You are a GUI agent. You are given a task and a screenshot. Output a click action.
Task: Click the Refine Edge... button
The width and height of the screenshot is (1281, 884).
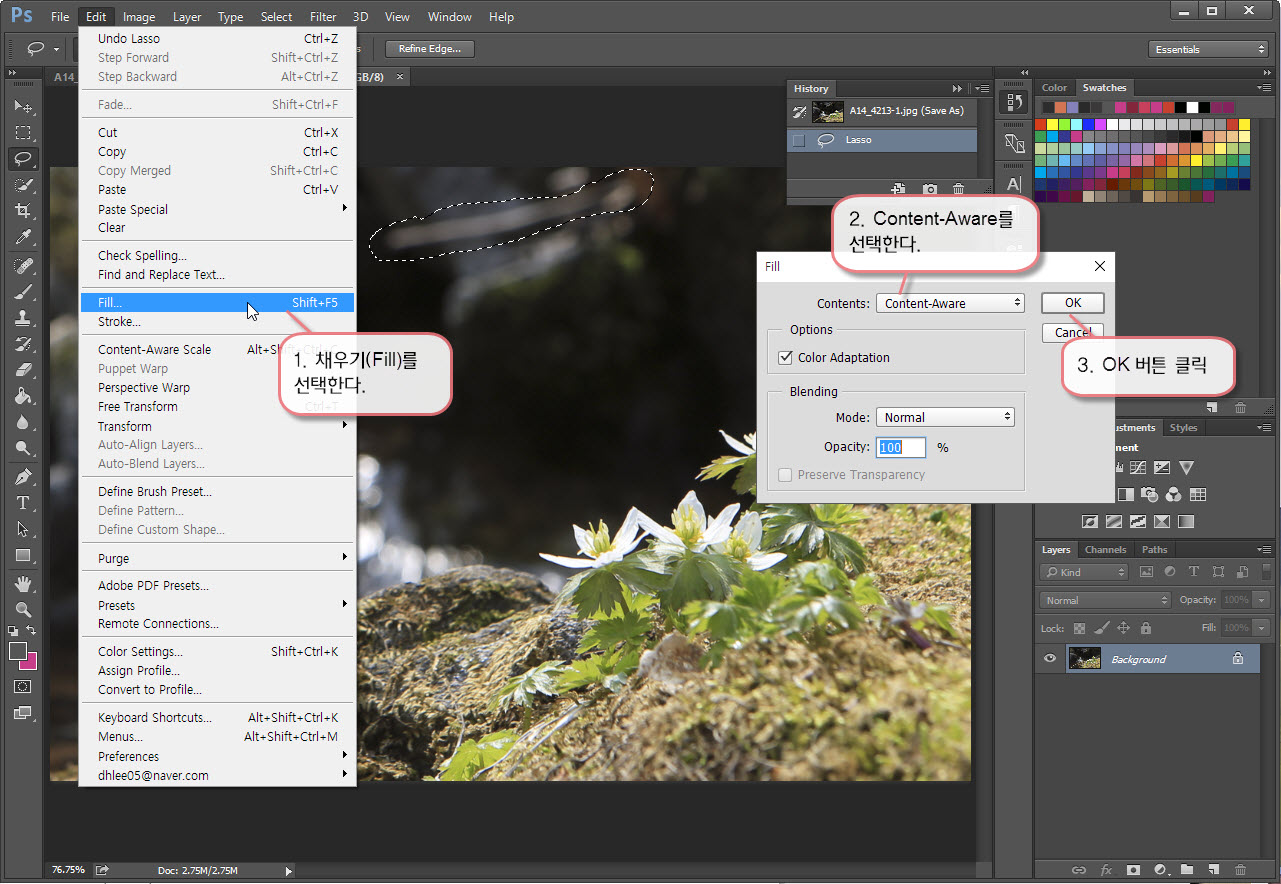pos(429,49)
